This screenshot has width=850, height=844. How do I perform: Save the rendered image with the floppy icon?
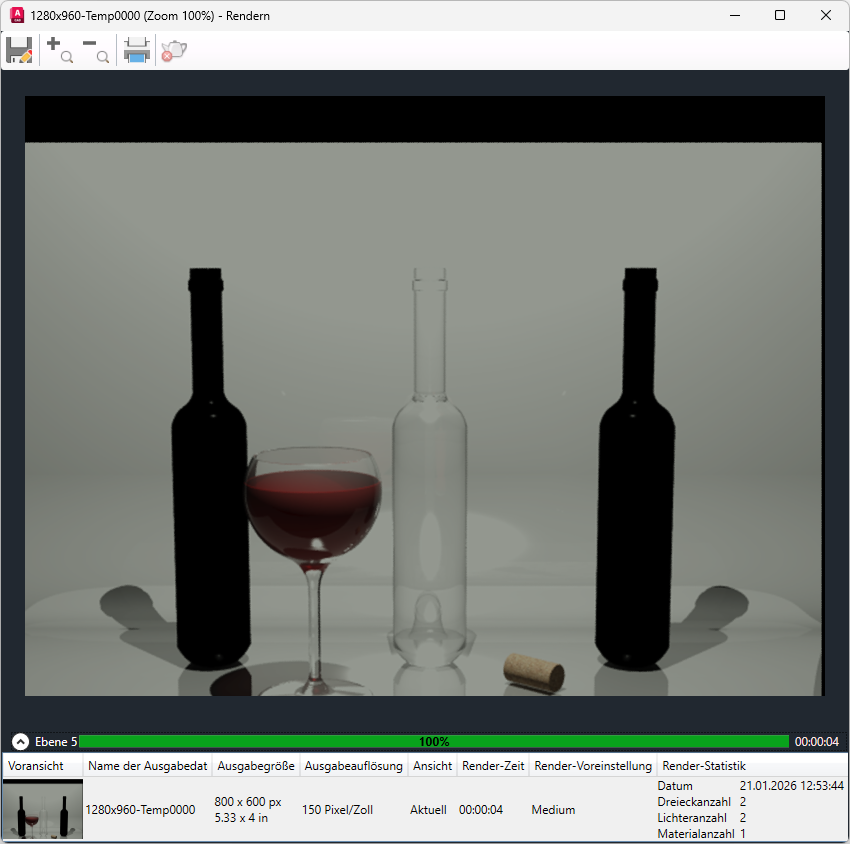(20, 50)
